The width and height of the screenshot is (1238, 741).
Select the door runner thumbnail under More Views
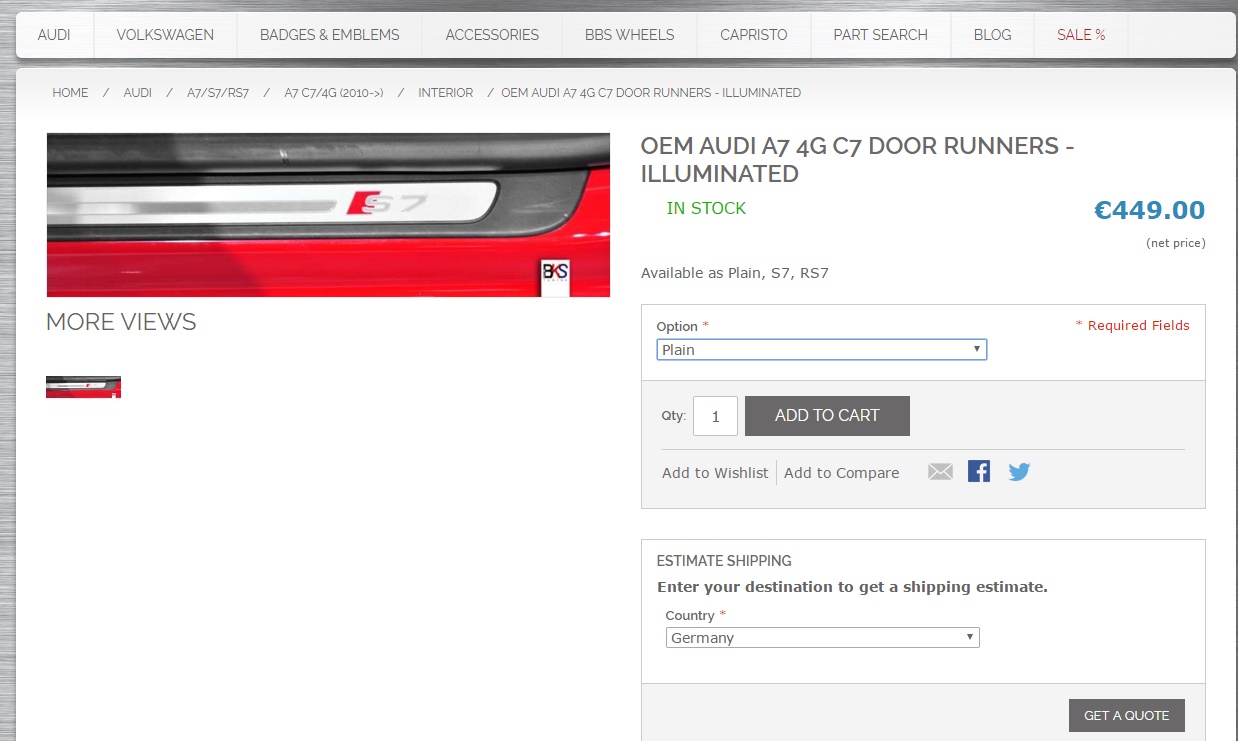(x=83, y=387)
